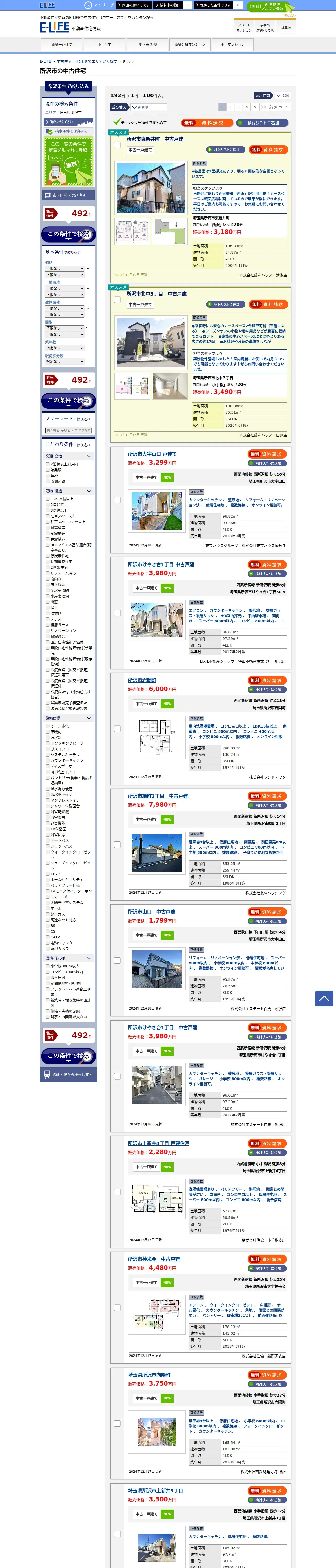Select the checkbox for 所沢市東新井町 中古戸建
This screenshot has width=336, height=1568.
click(117, 145)
